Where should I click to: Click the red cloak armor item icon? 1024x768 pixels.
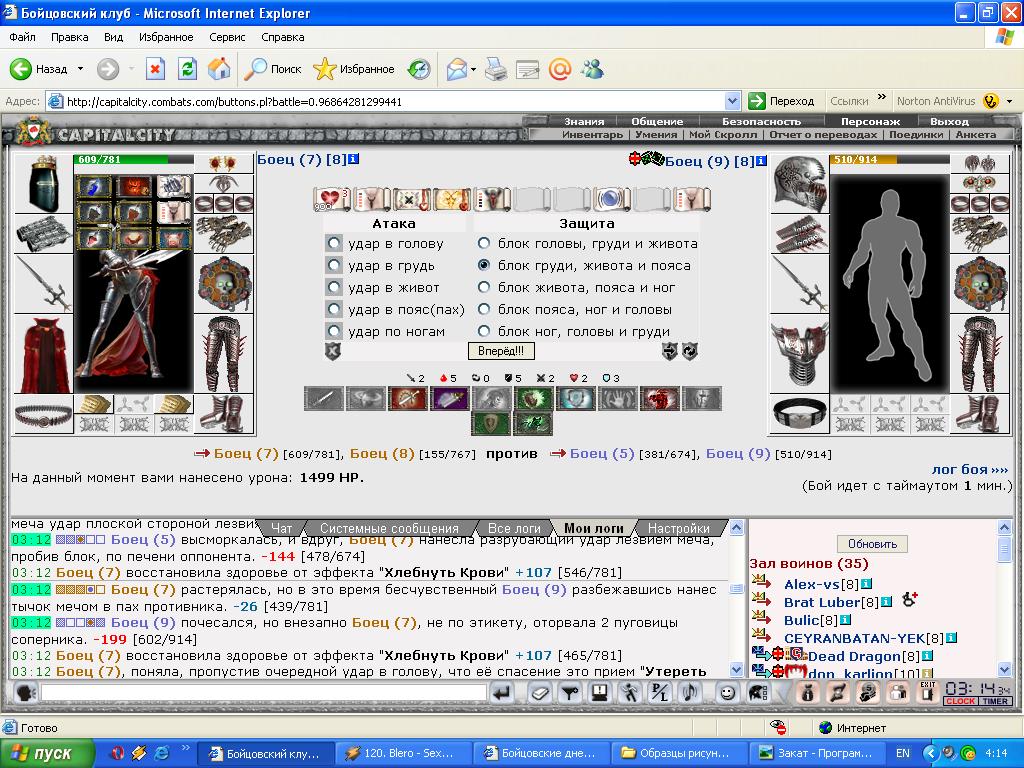coord(43,354)
